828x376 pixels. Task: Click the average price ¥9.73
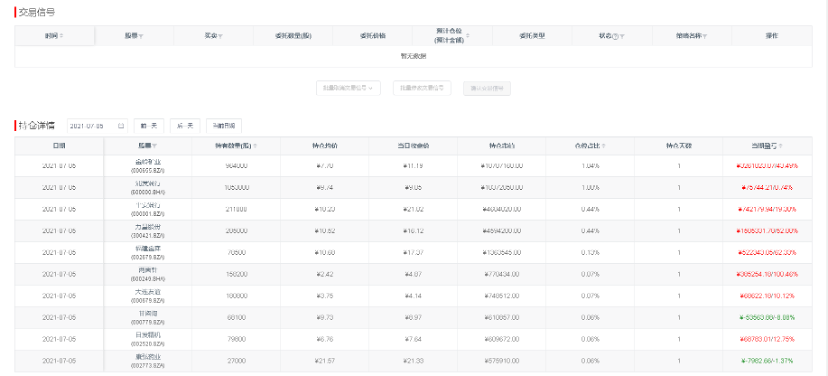pos(324,317)
